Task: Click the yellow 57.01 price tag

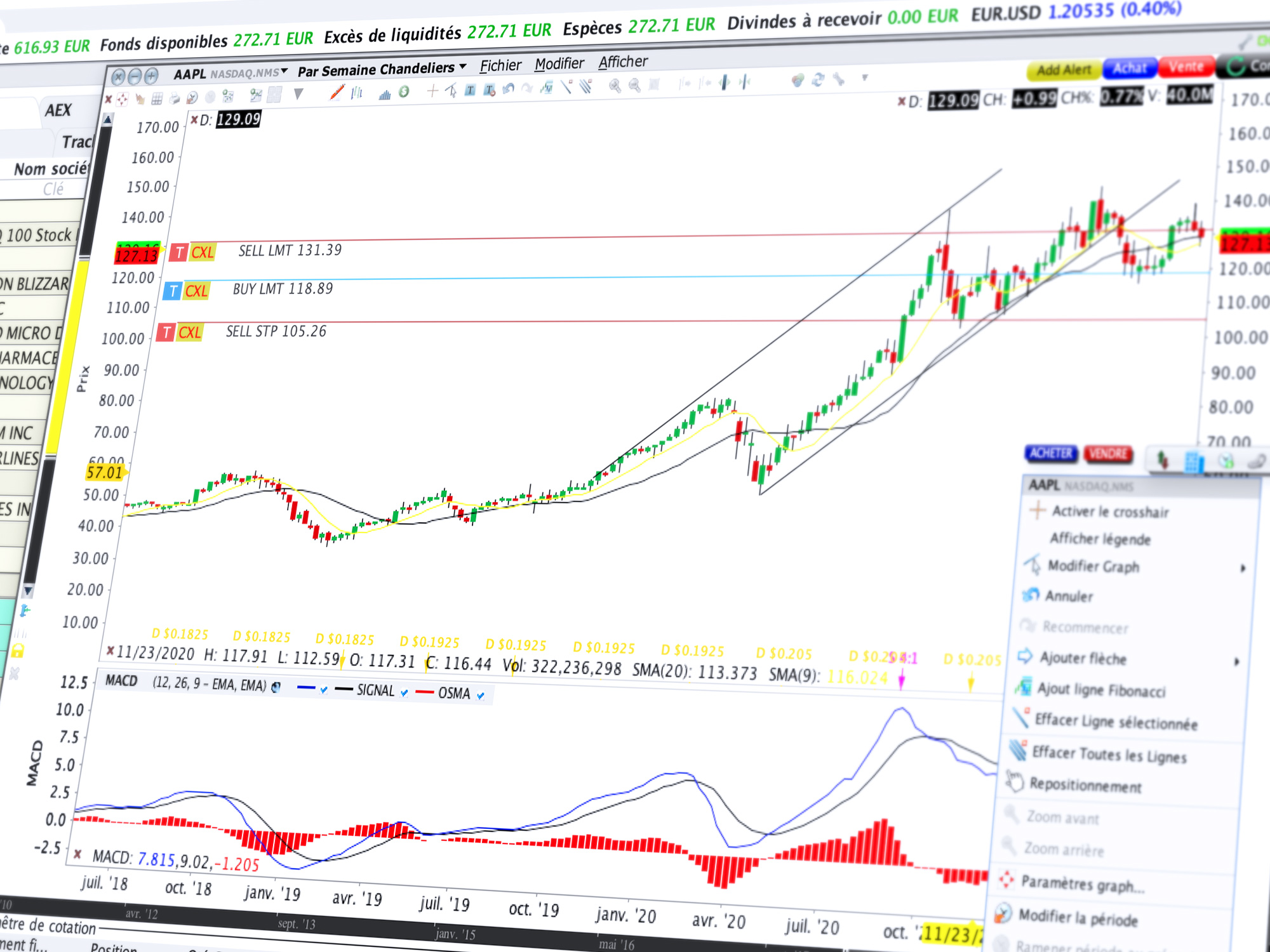Action: (105, 472)
